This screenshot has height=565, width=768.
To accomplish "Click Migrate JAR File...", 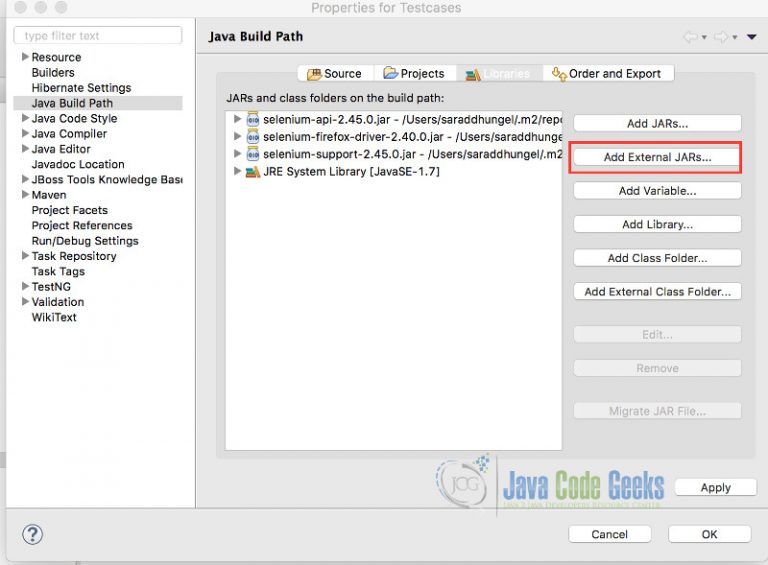I will point(657,411).
